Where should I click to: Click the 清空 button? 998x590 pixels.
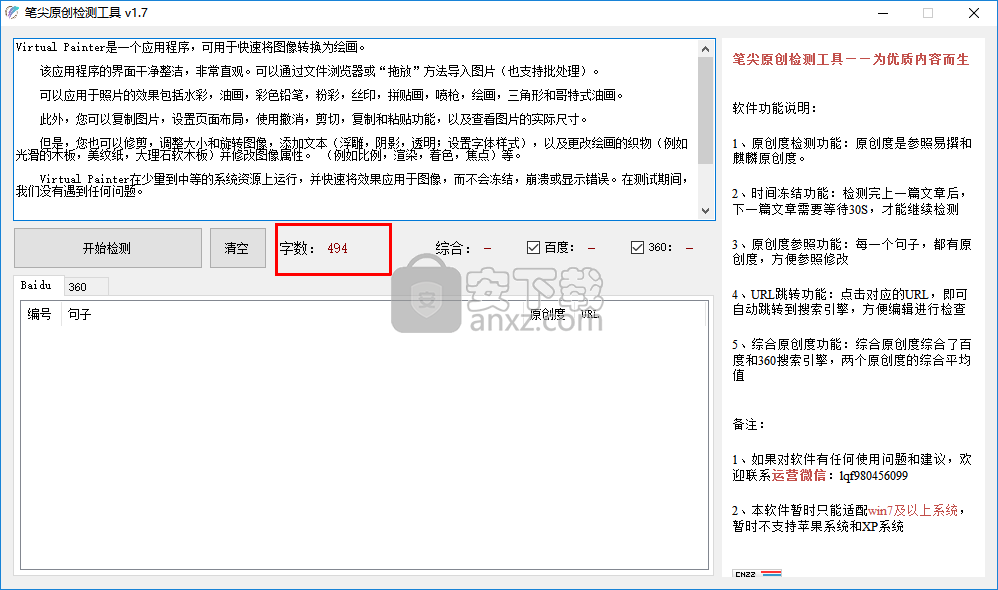click(x=237, y=248)
